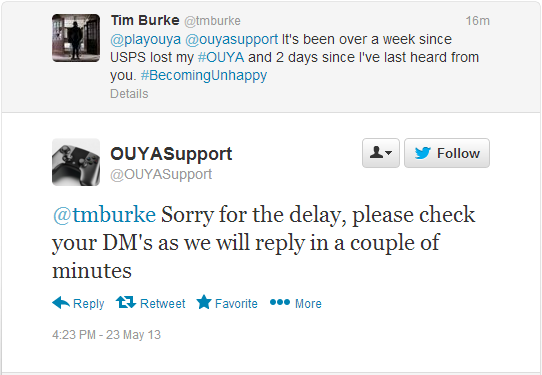
Task: Open the @playouya mention link
Action: 146,39
